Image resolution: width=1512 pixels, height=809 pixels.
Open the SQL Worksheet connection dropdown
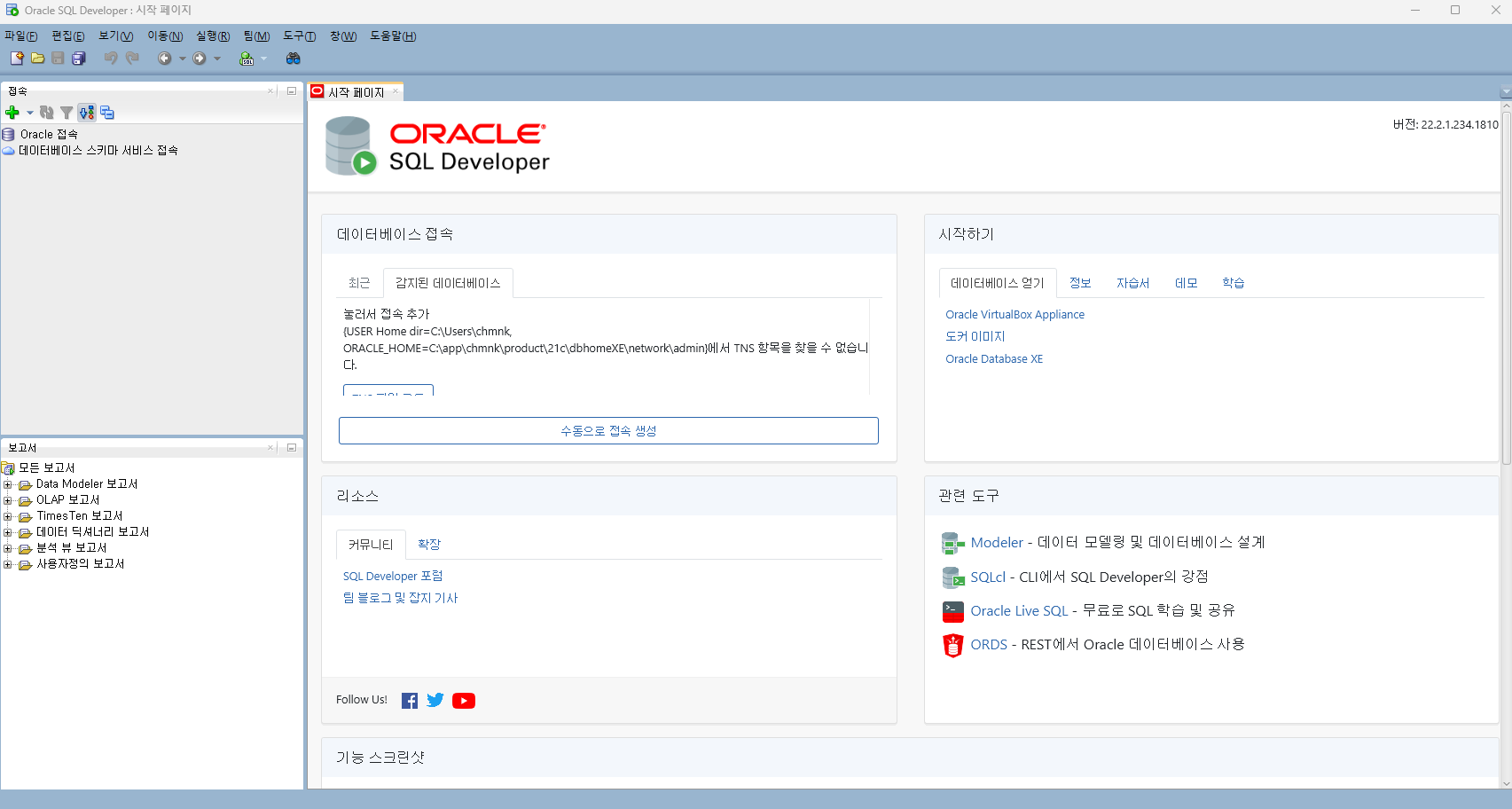pyautogui.click(x=263, y=59)
